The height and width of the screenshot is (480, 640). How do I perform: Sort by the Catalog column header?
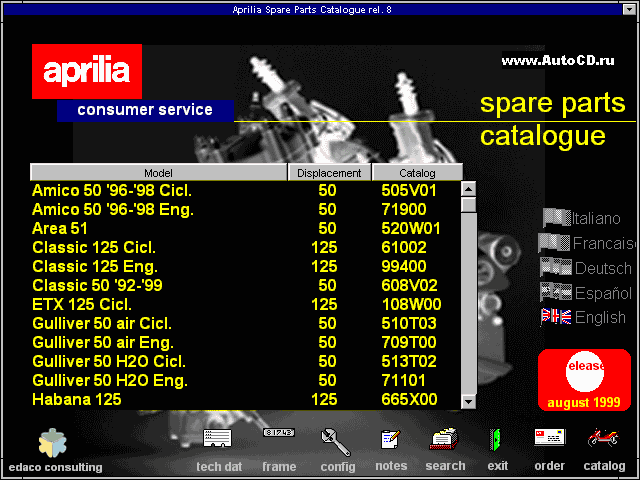pyautogui.click(x=417, y=173)
